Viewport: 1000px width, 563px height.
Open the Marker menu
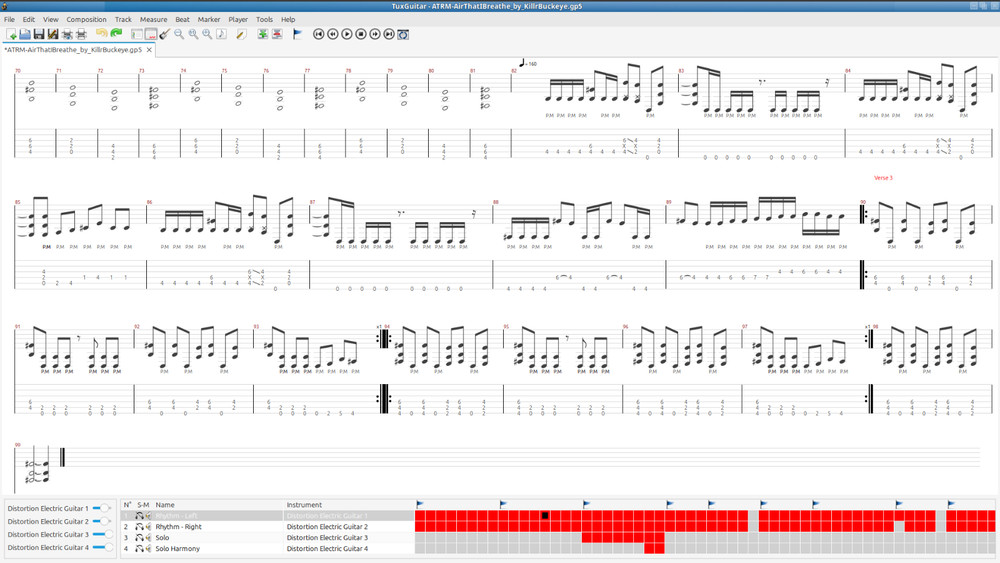click(x=209, y=19)
